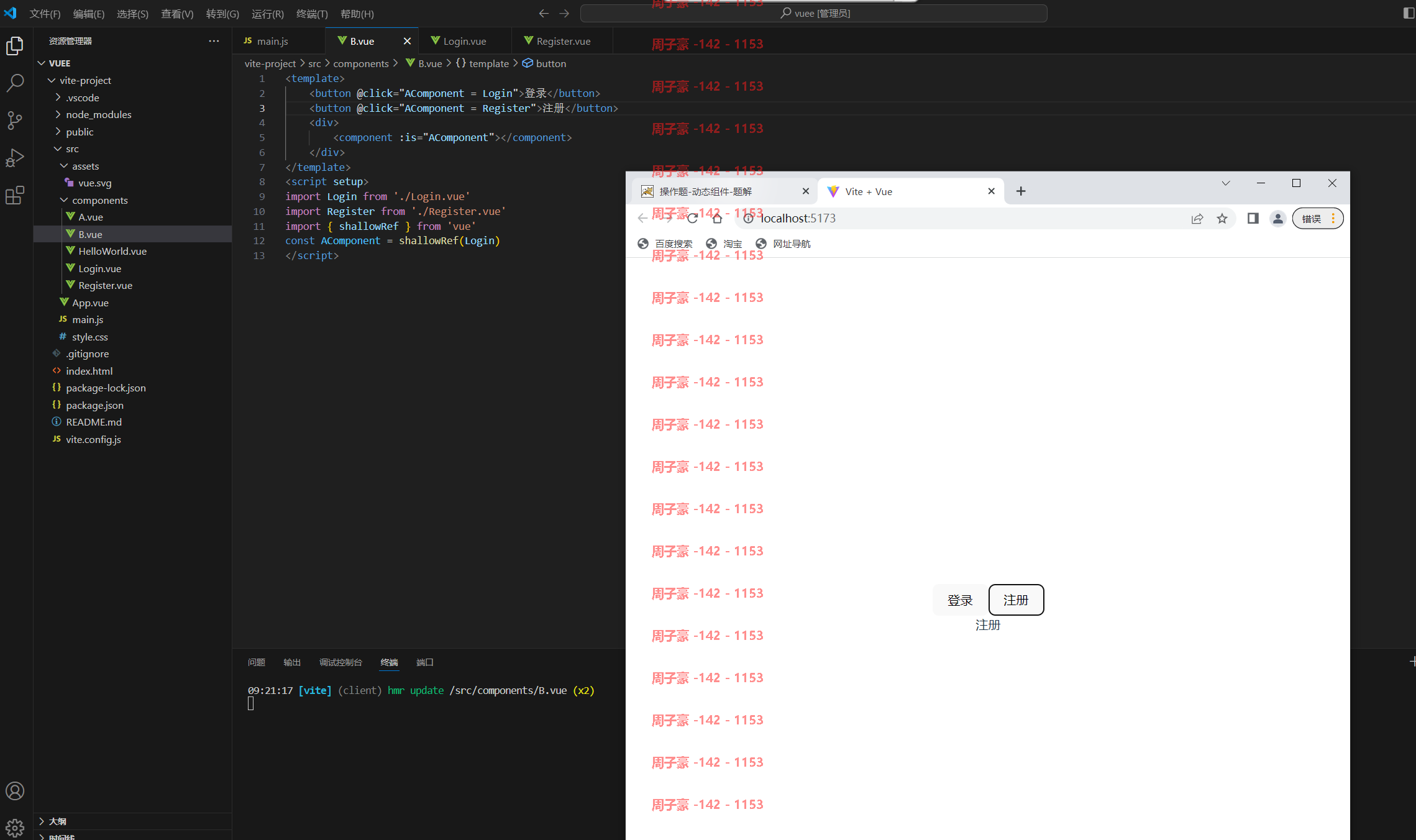Select the button breadcrumb segment
This screenshot has width=1416, height=840.
(544, 63)
